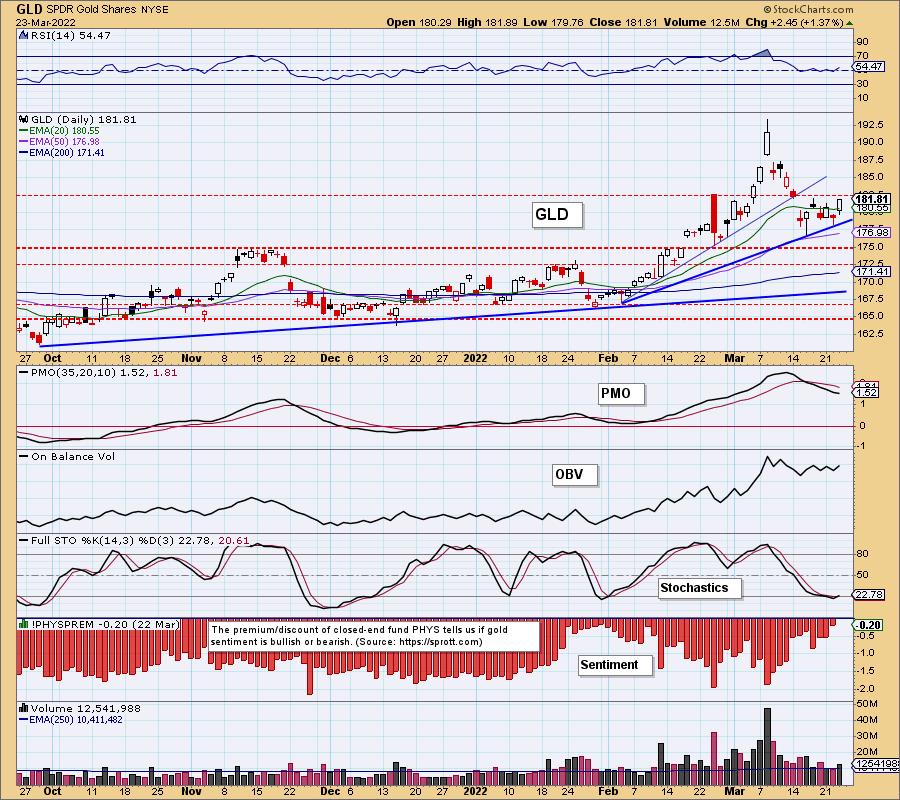Viewport: 900px width, 800px height.
Task: Click the stochastics 80 axis level label
Action: coord(862,554)
